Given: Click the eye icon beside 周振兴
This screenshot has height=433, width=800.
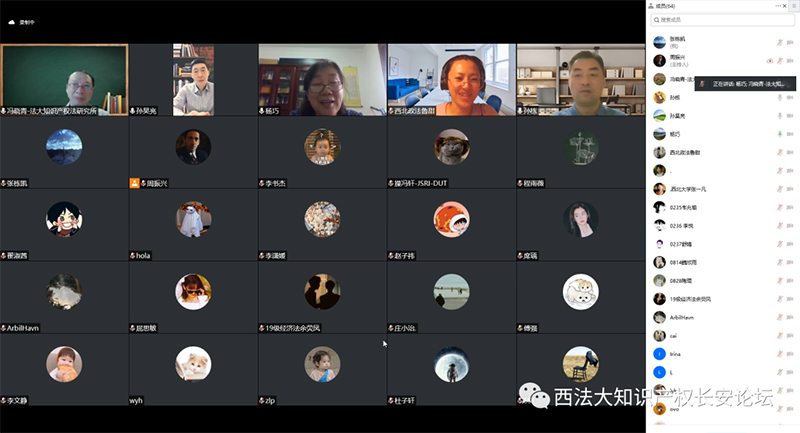Looking at the screenshot, I should (769, 61).
